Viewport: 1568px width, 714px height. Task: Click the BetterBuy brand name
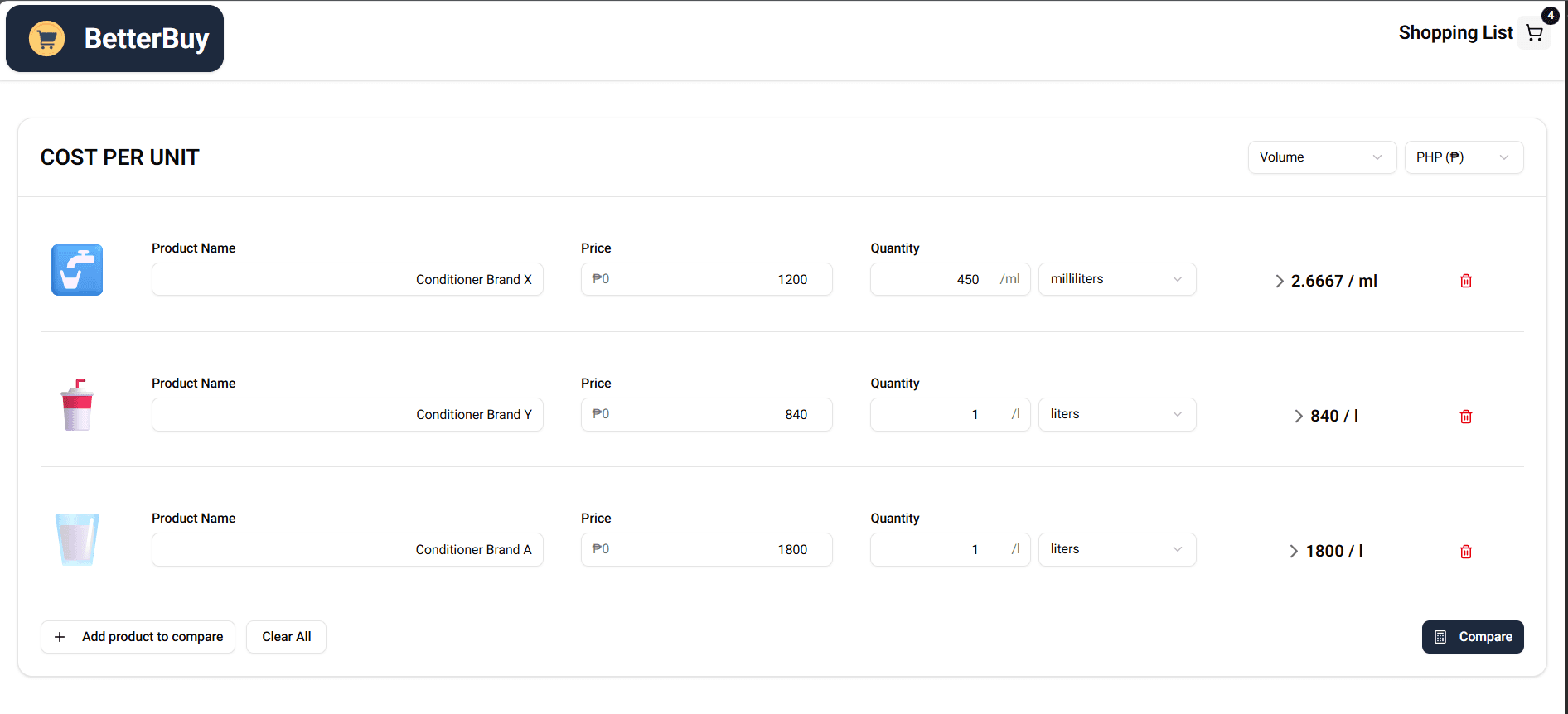147,39
